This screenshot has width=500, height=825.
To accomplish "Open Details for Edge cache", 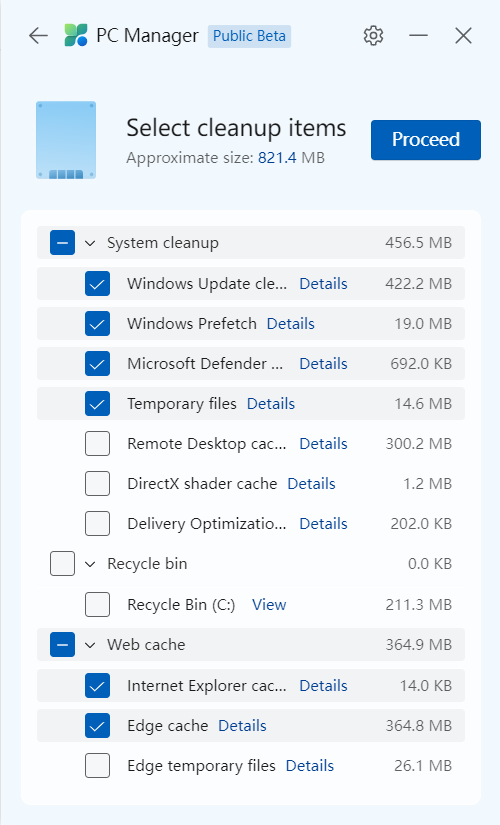I will pyautogui.click(x=242, y=726).
